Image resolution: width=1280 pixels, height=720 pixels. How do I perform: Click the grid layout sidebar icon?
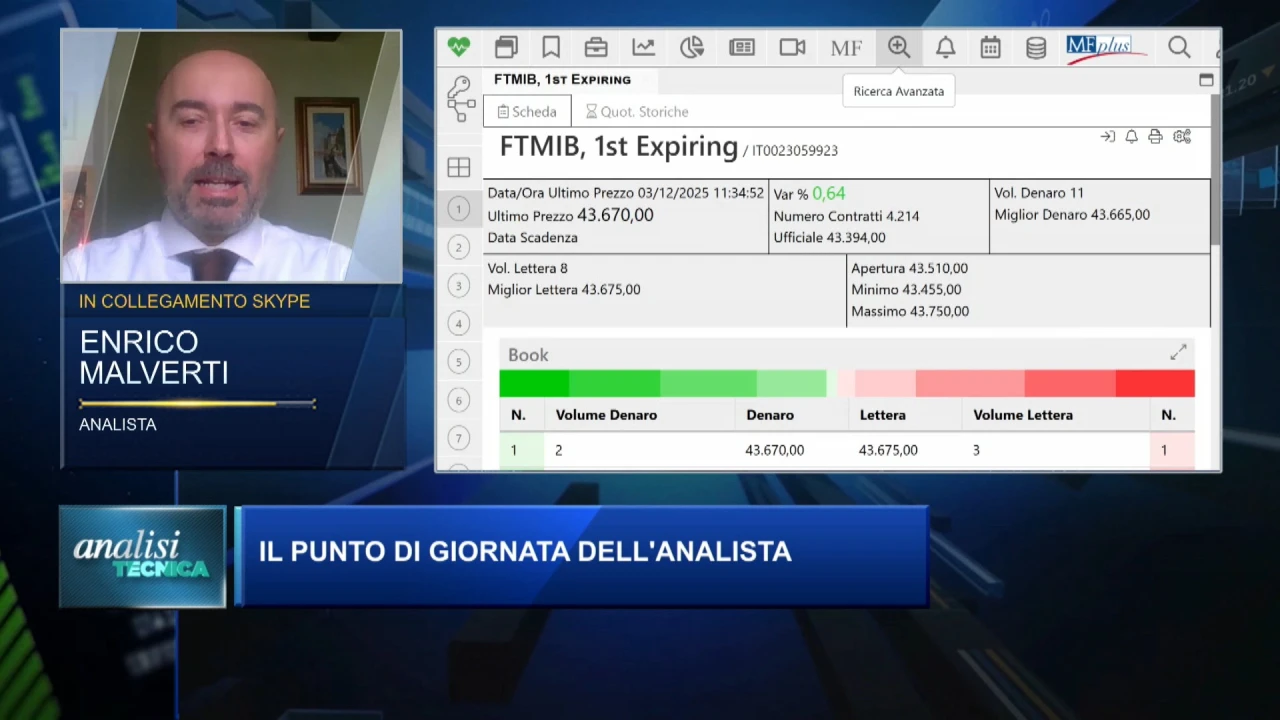pyautogui.click(x=459, y=167)
